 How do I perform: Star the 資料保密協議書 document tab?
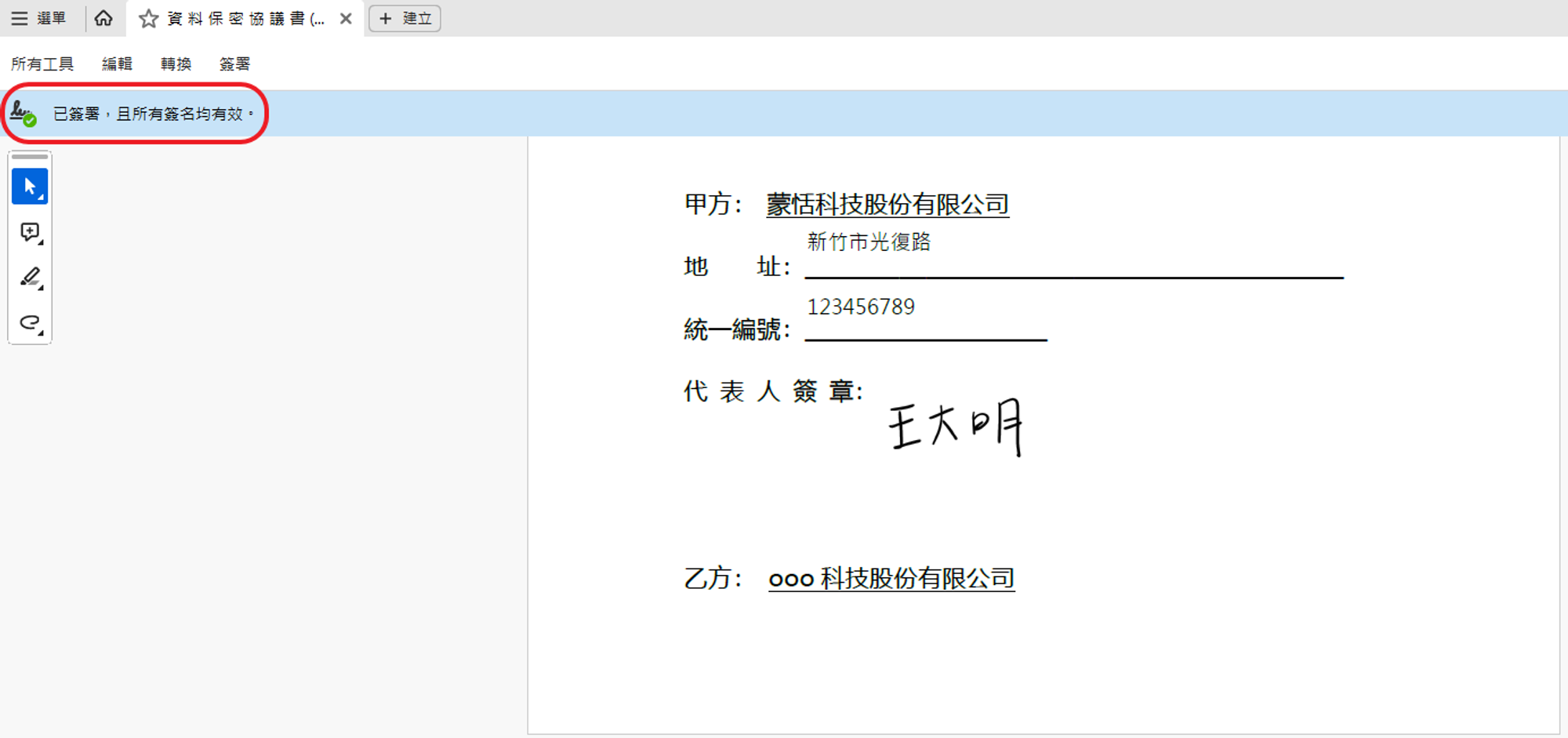[x=148, y=19]
